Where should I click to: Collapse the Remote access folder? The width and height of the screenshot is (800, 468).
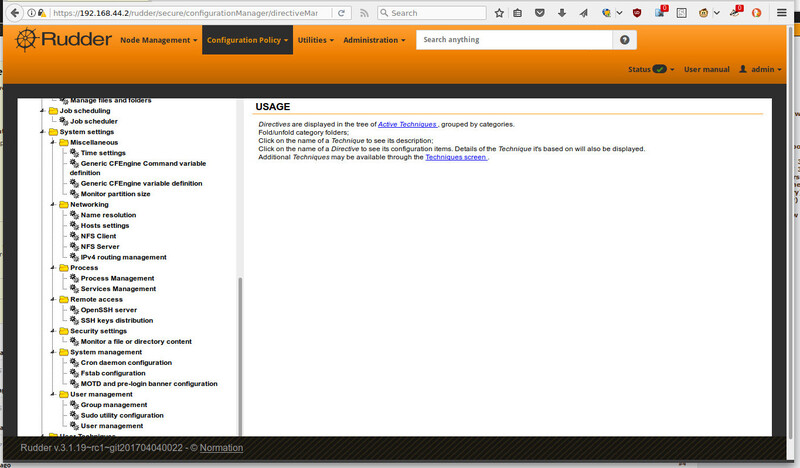[x=53, y=299]
